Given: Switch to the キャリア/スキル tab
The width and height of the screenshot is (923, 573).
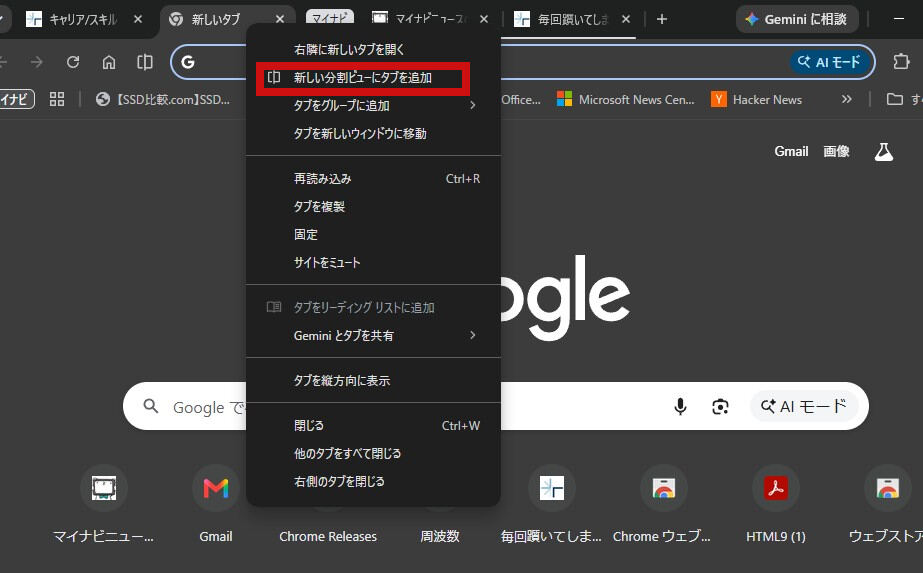Looking at the screenshot, I should tap(82, 19).
